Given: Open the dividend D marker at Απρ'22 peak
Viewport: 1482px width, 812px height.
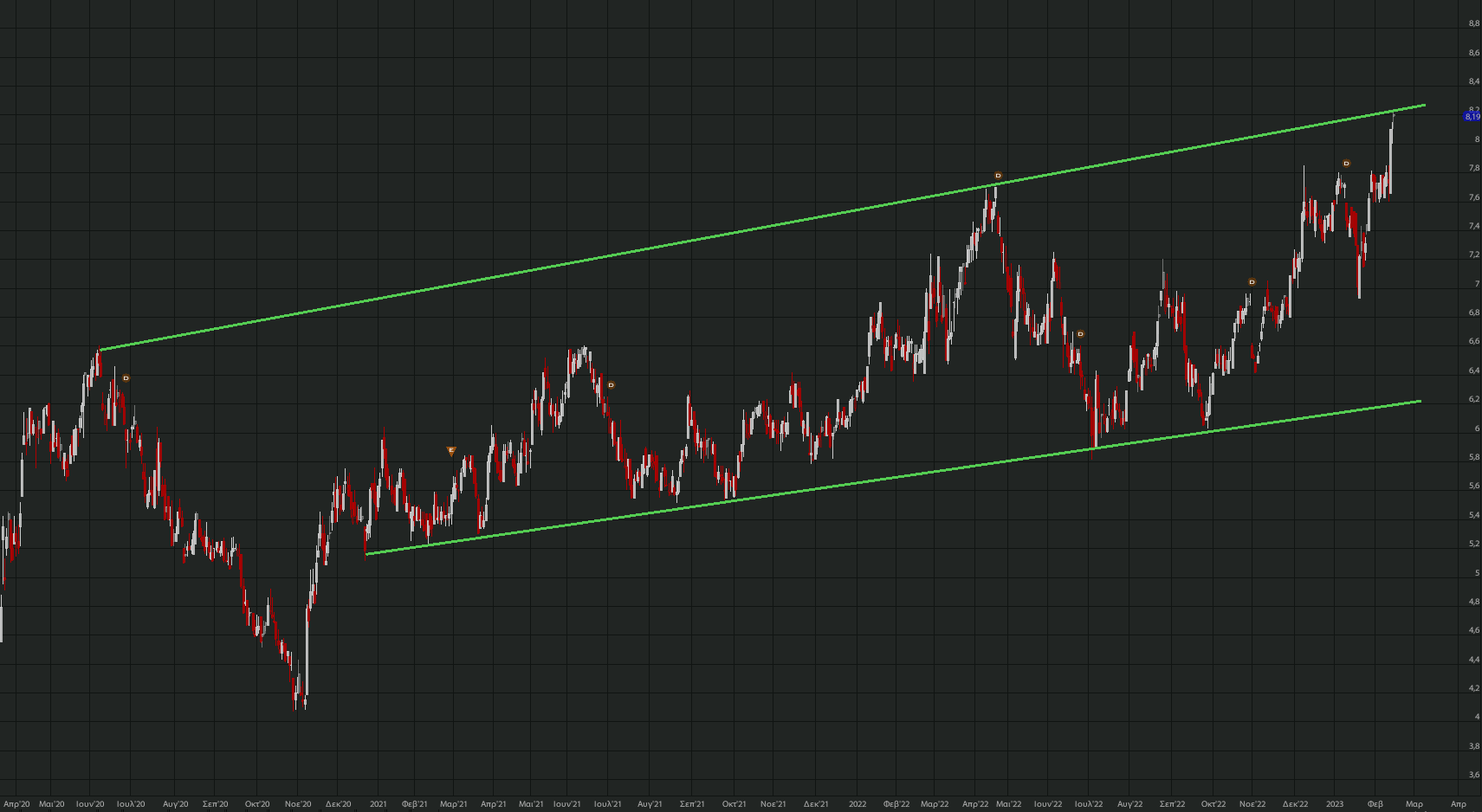Looking at the screenshot, I should (x=998, y=176).
